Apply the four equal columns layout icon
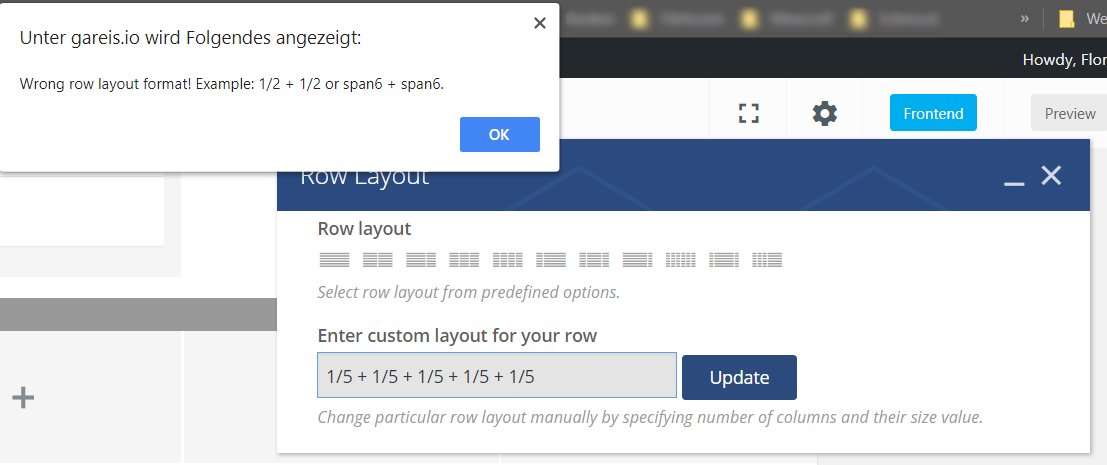The width and height of the screenshot is (1107, 465). click(508, 260)
